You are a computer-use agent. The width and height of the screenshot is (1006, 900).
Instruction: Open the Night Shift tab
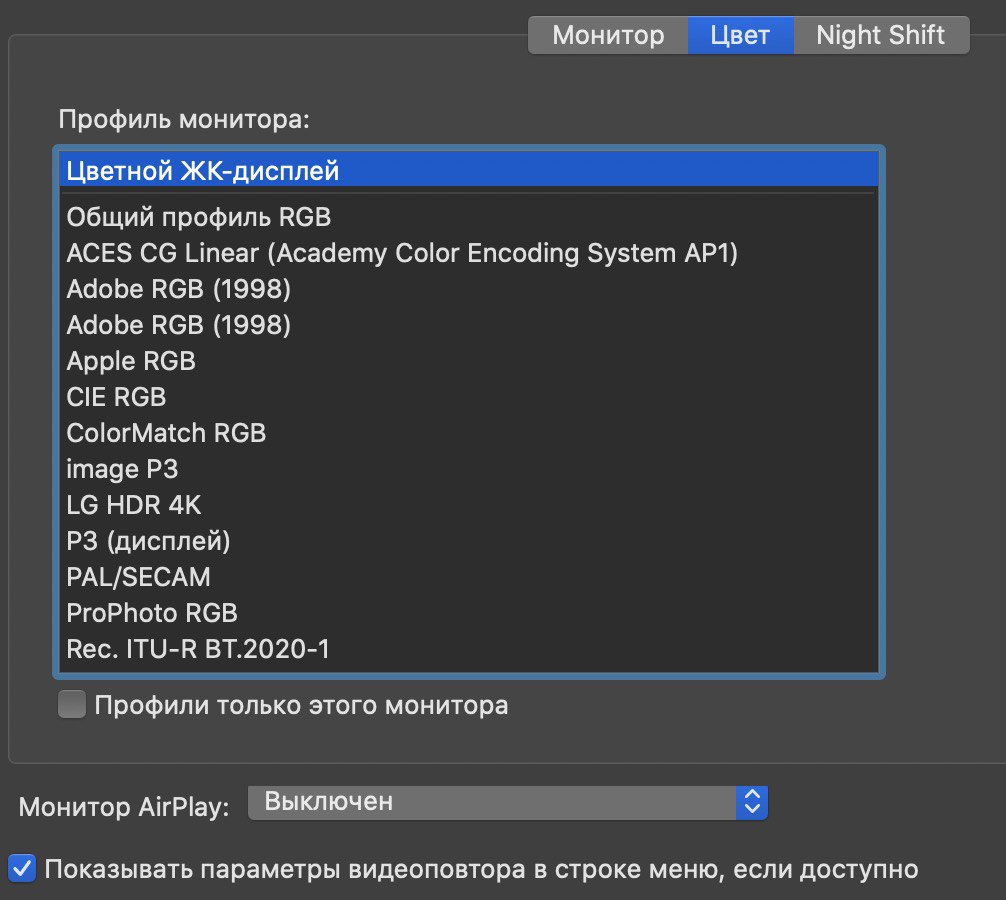[x=881, y=35]
